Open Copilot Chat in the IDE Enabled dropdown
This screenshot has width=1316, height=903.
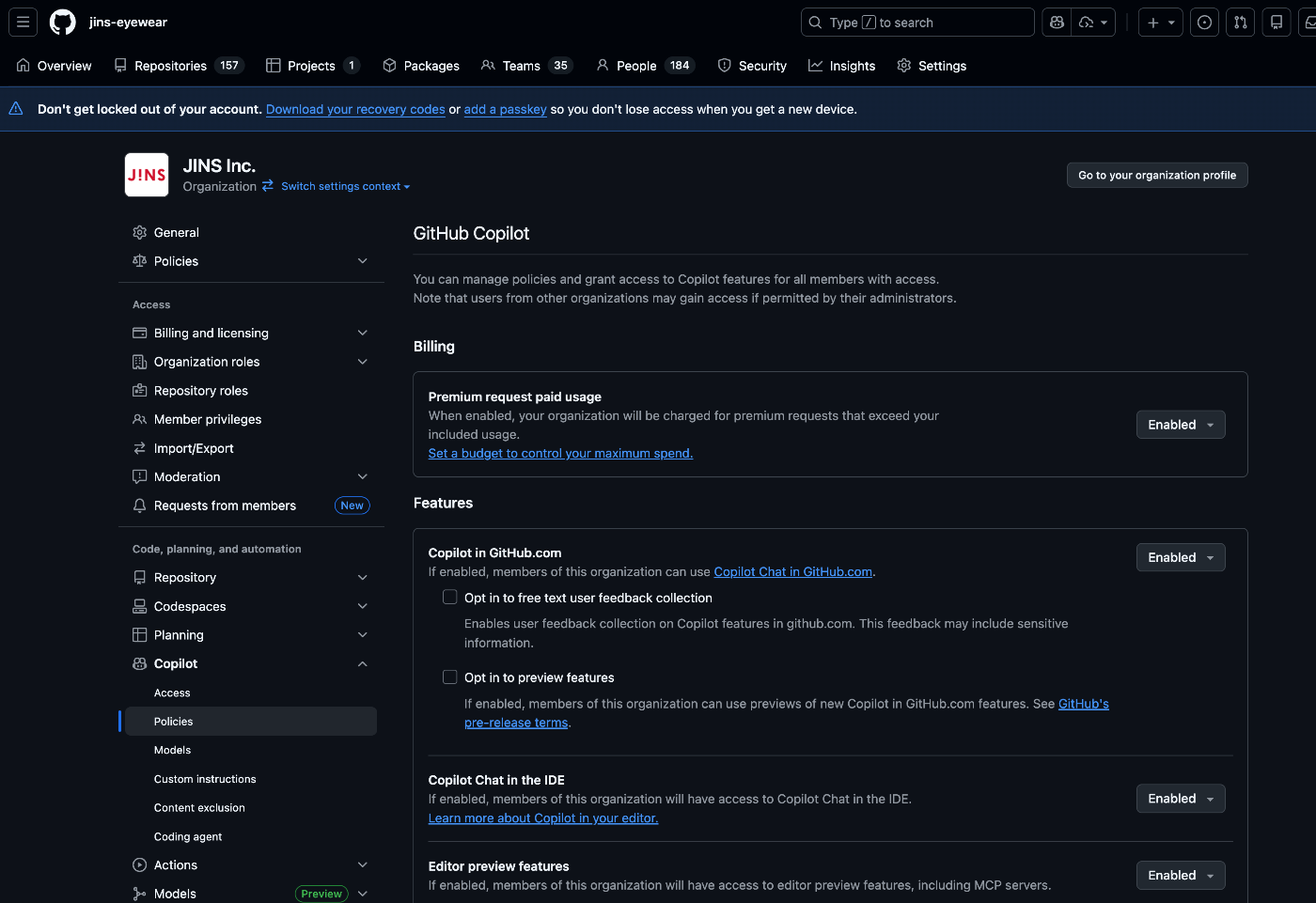(1181, 799)
